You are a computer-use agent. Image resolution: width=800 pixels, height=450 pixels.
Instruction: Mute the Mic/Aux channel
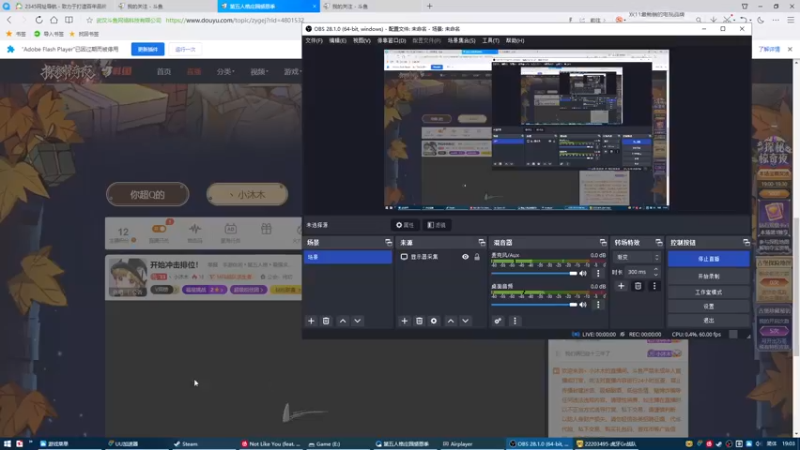tap(583, 273)
